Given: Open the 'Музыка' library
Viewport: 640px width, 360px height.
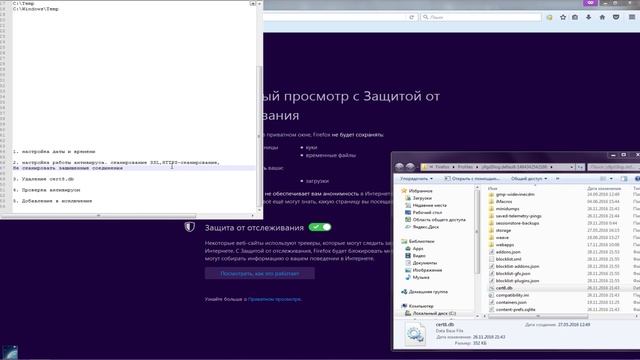Looking at the screenshot, I should click(x=421, y=277).
